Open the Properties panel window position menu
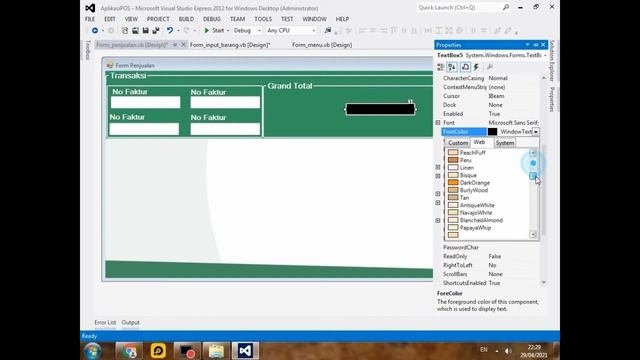The height and width of the screenshot is (360, 640). pos(527,45)
